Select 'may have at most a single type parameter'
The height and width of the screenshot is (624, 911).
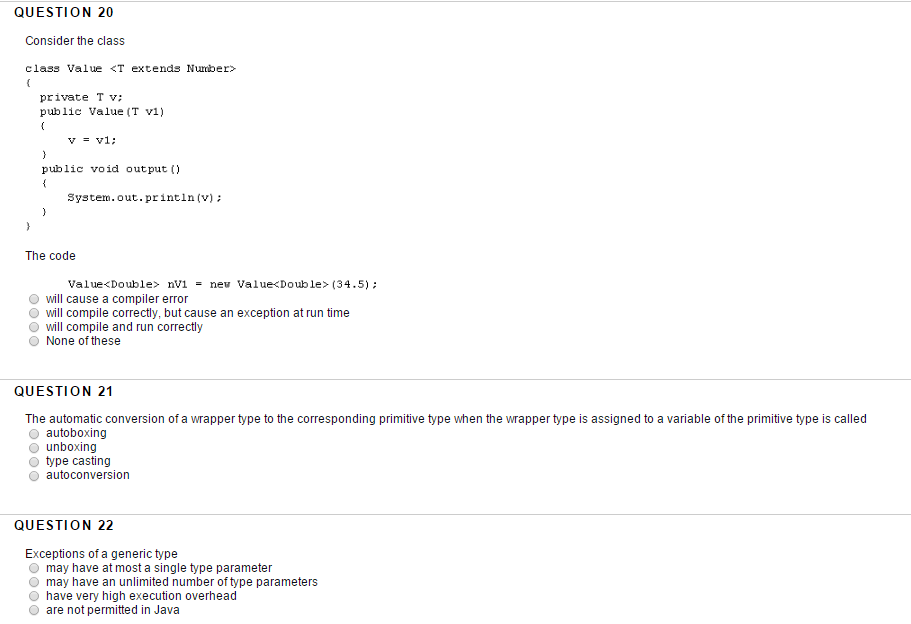tap(34, 568)
